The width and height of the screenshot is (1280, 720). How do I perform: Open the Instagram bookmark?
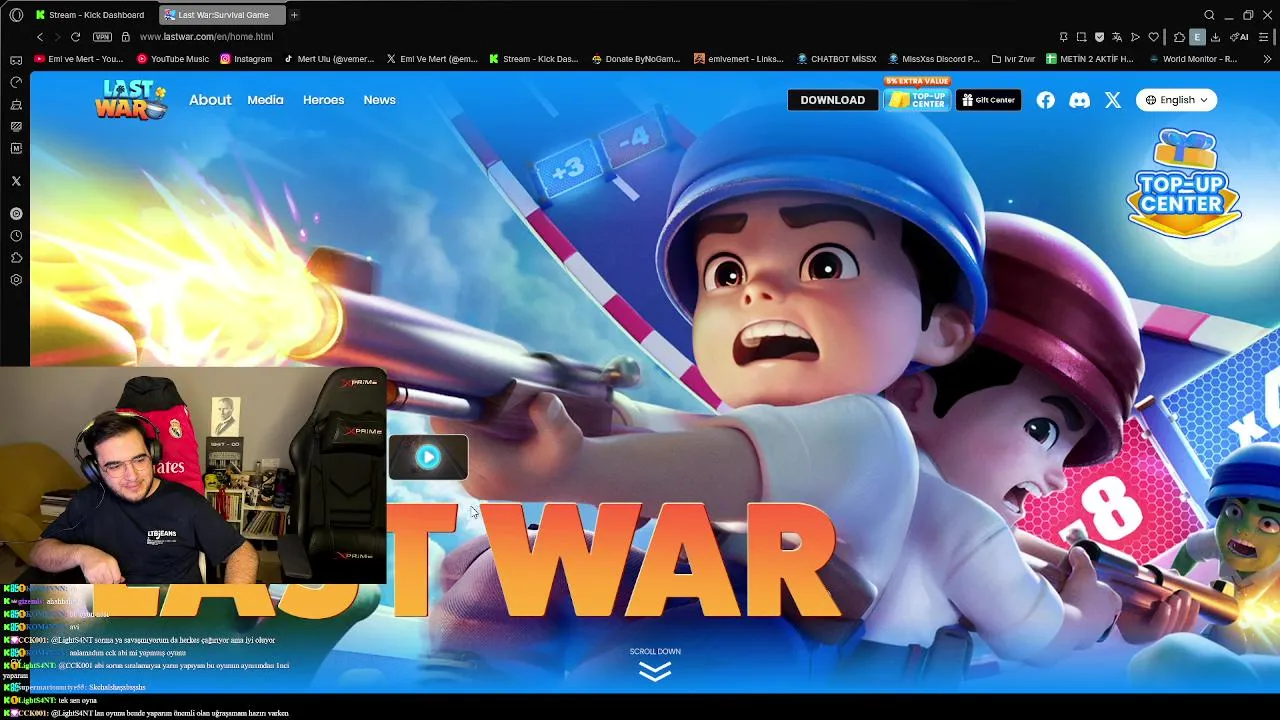point(246,59)
